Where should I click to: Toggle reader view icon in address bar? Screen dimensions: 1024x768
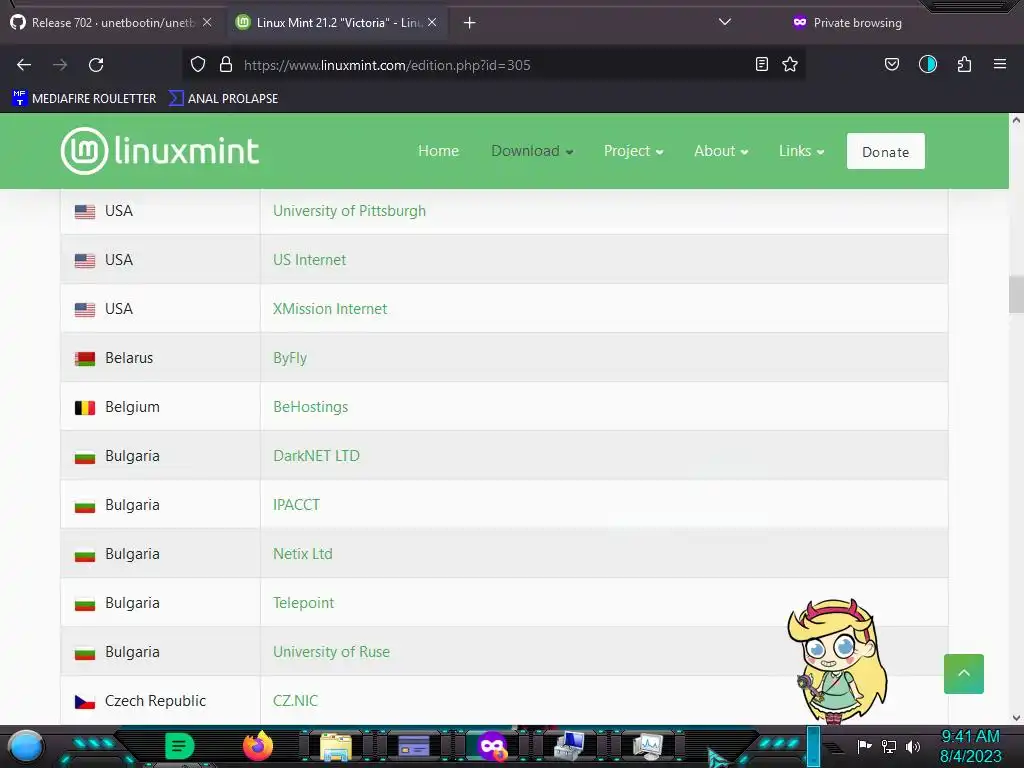[761, 64]
